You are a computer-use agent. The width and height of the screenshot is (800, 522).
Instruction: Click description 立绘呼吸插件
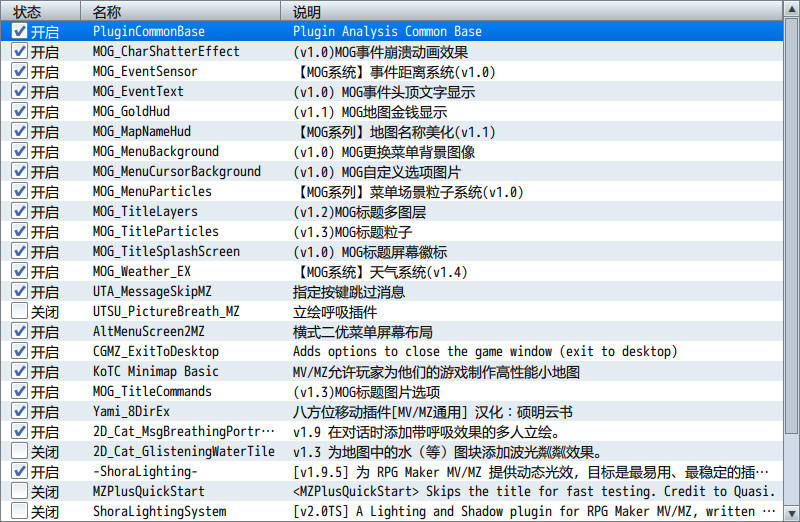point(335,312)
